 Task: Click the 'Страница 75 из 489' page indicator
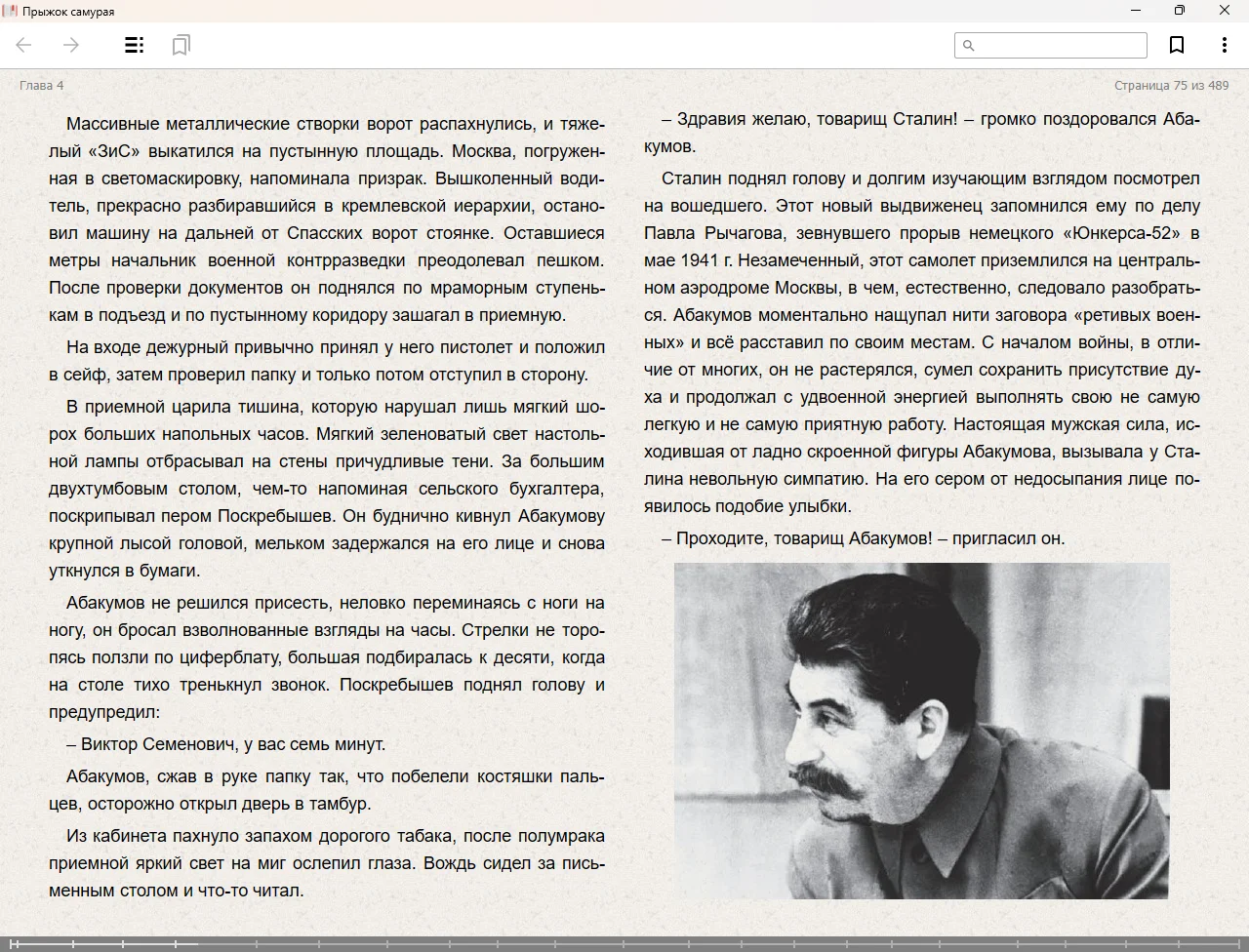[1171, 85]
